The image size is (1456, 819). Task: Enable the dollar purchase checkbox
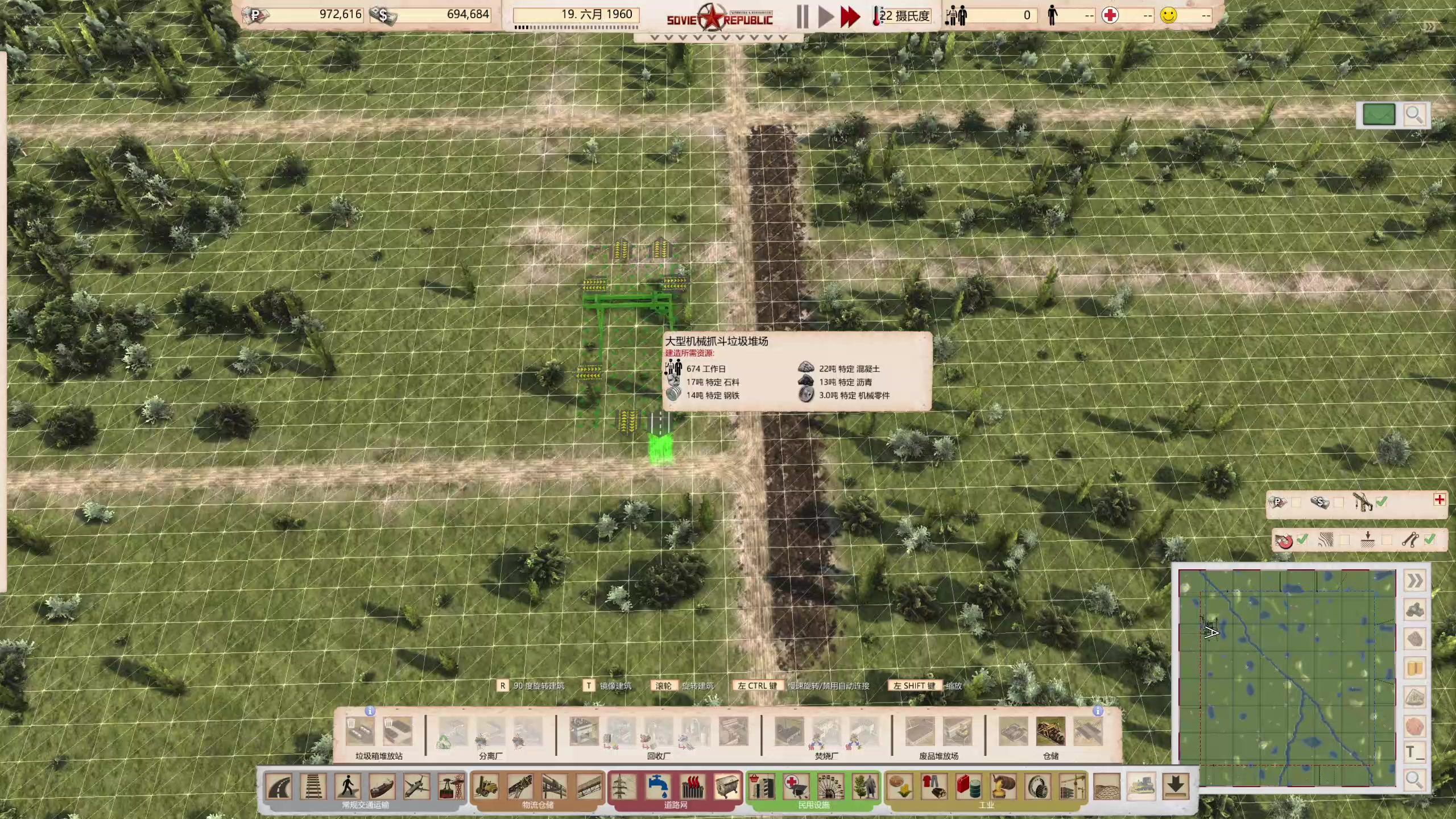[x=1339, y=502]
